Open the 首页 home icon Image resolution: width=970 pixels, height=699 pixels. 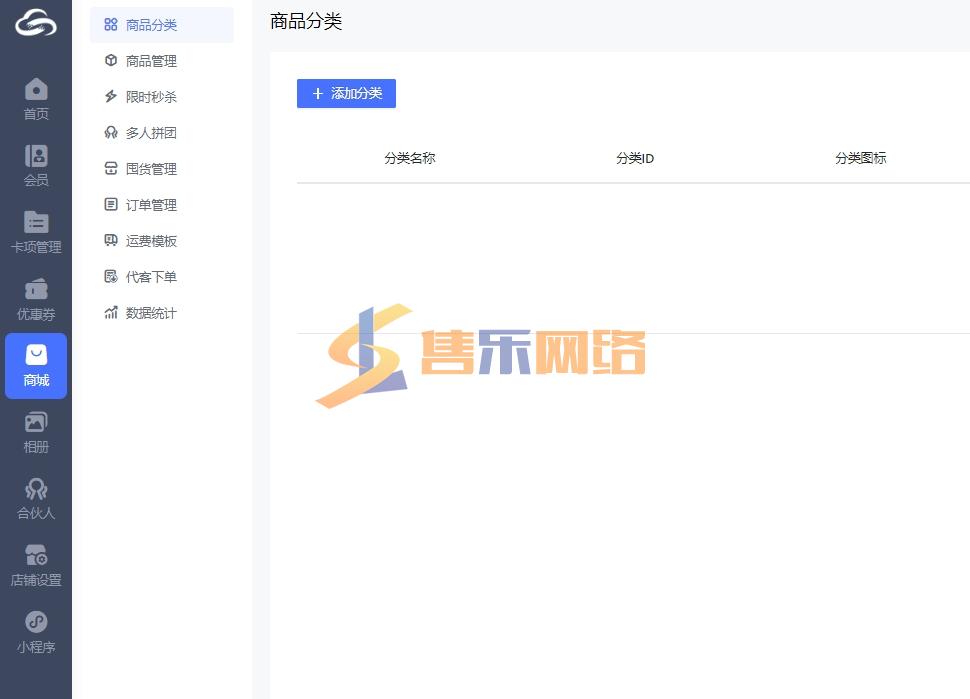click(36, 89)
